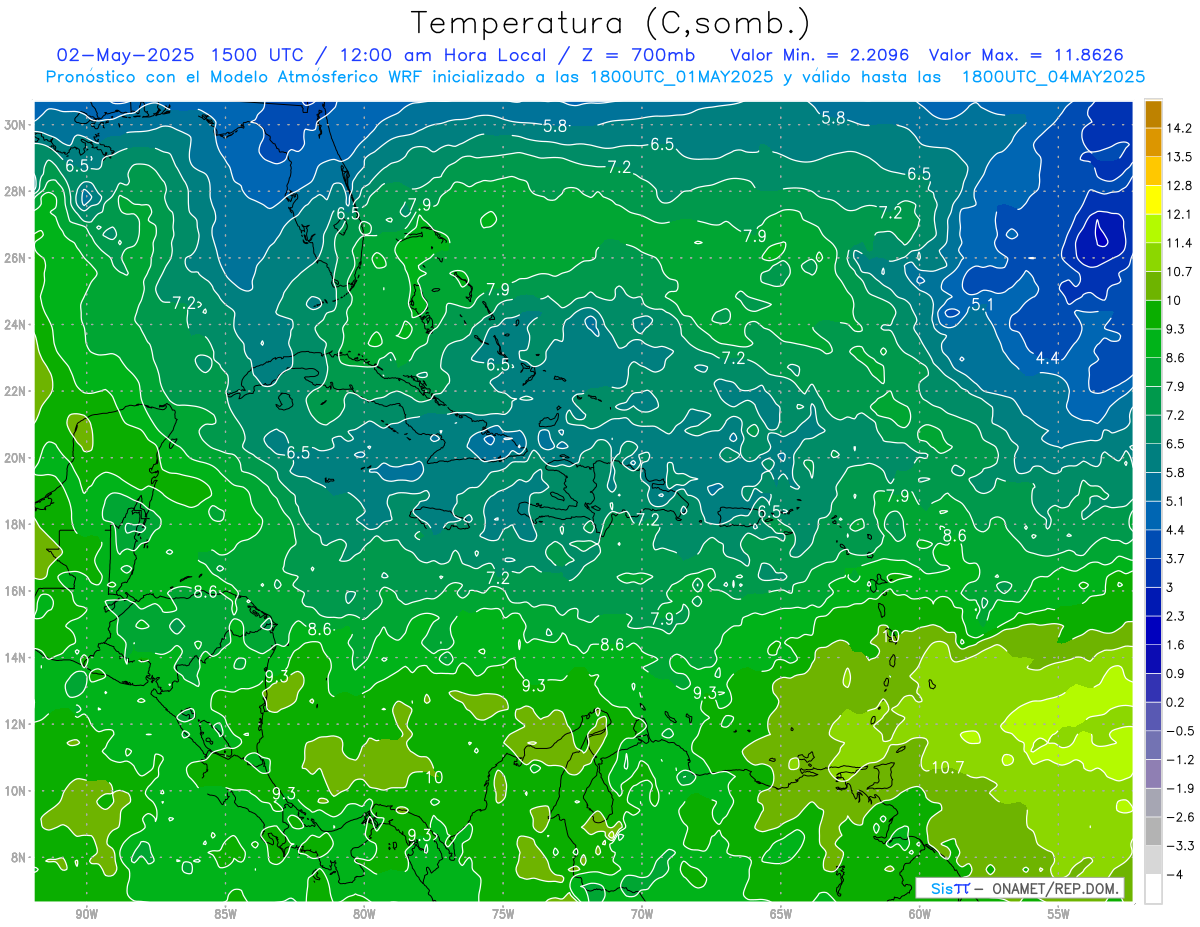The height and width of the screenshot is (927, 1200).
Task: Click "Valor Min. = 2.2096" in the header
Action: point(819,54)
